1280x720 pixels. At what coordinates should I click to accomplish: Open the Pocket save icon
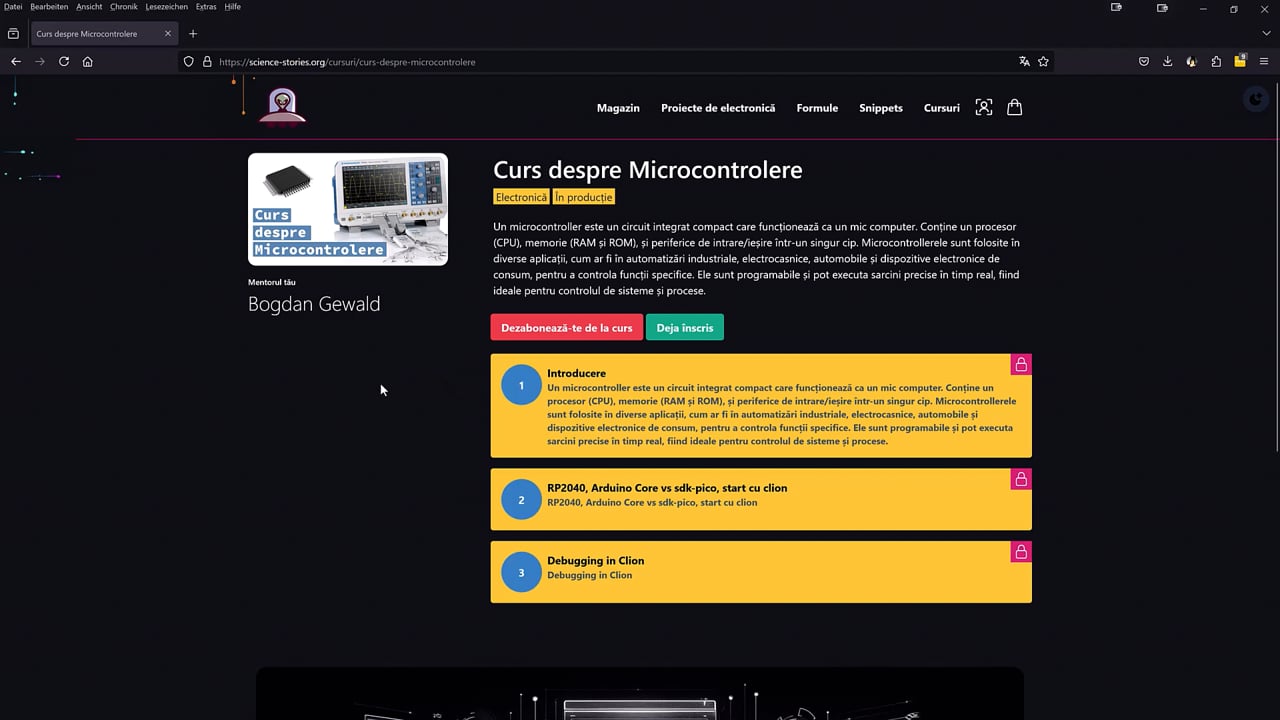coord(1144,61)
